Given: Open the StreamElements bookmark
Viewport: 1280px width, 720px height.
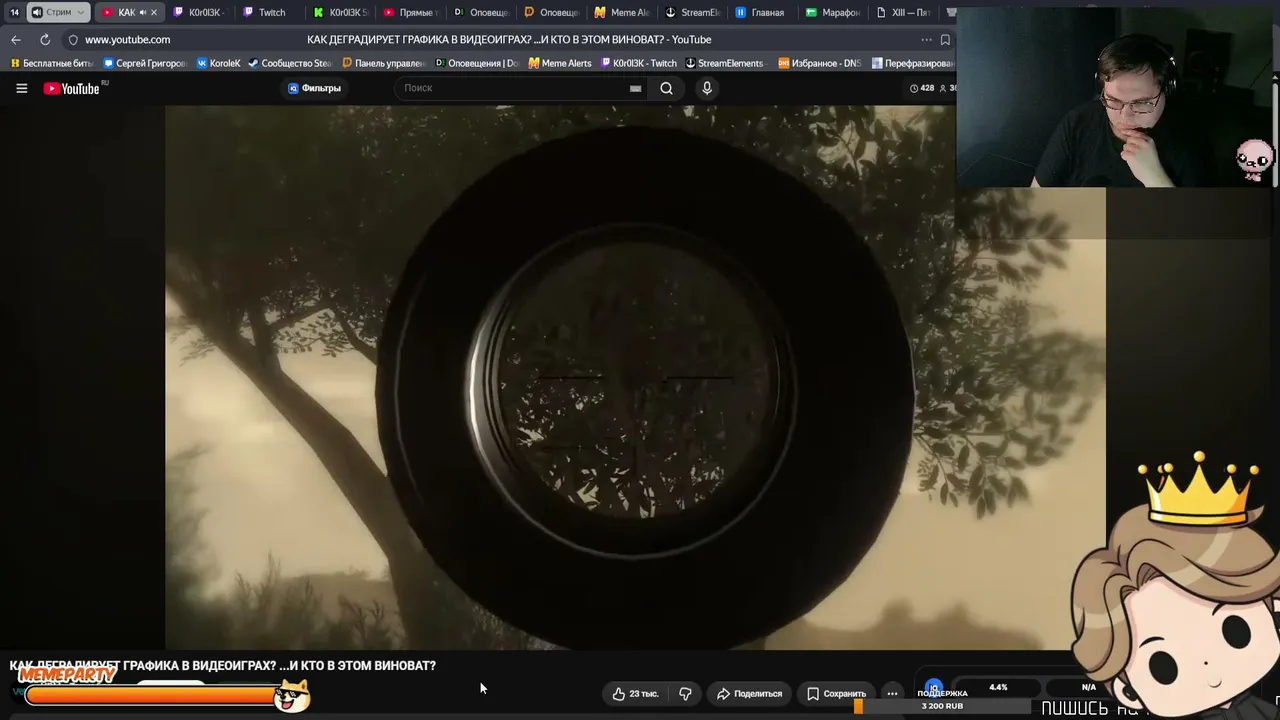Looking at the screenshot, I should coord(724,63).
